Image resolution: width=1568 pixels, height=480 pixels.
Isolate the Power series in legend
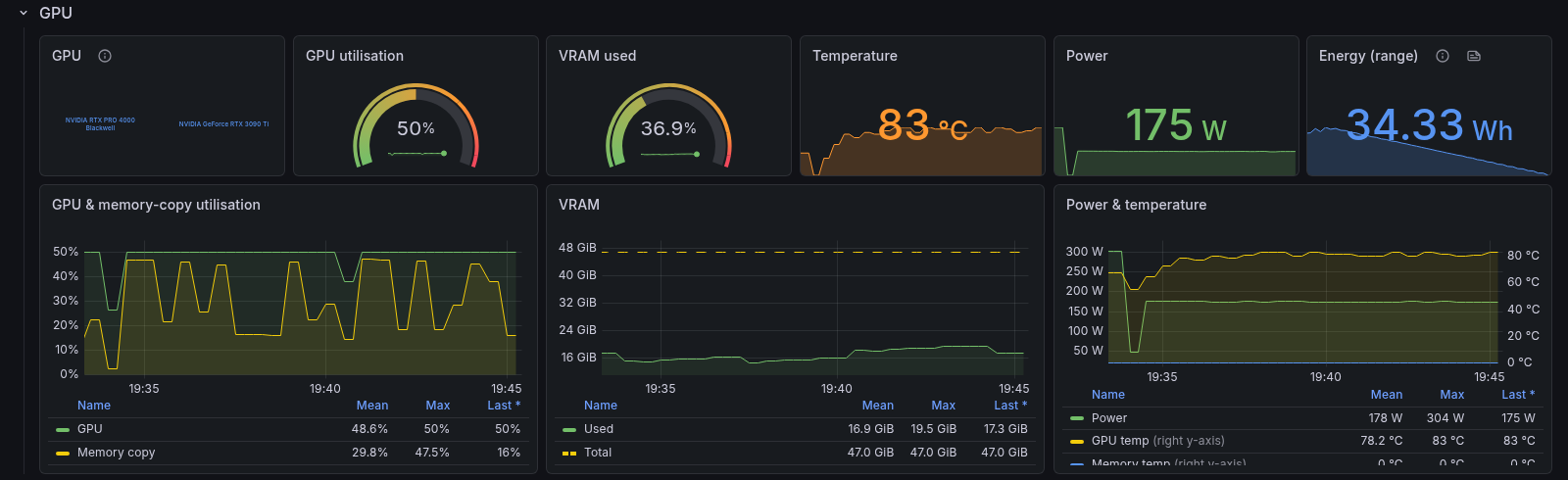pyautogui.click(x=1109, y=418)
